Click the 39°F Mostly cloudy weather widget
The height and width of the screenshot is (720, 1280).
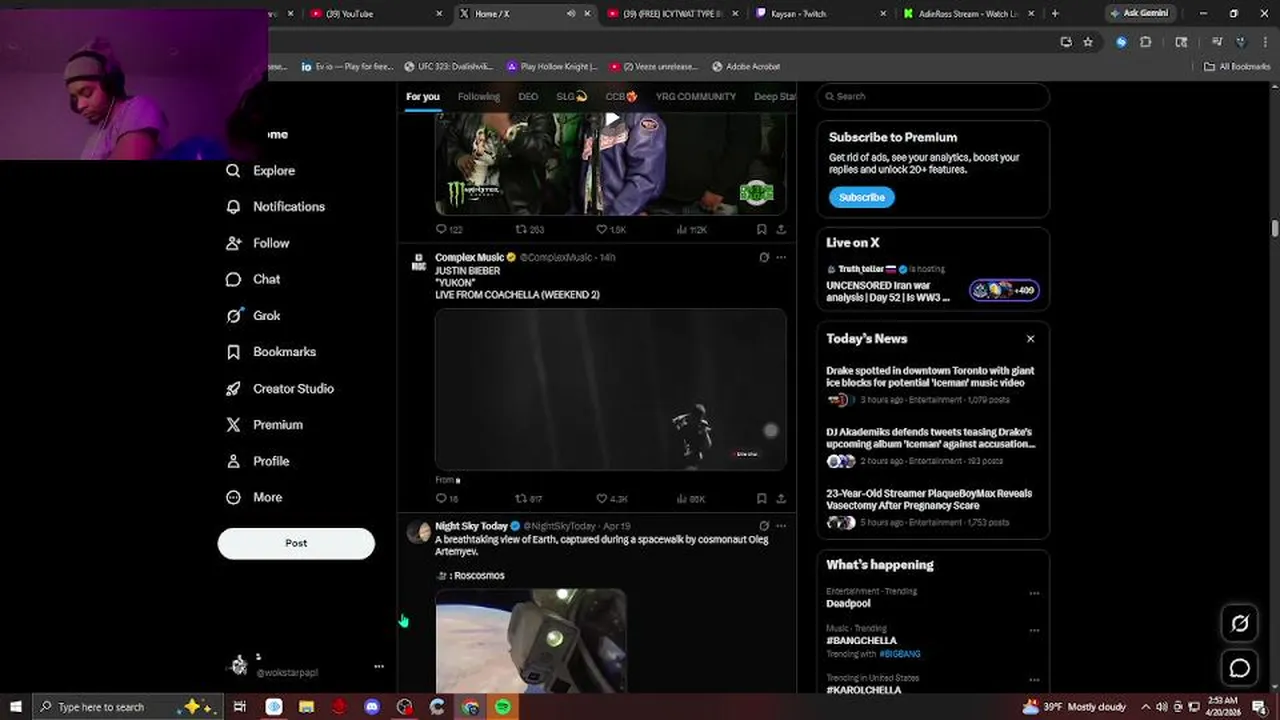pyautogui.click(x=1077, y=707)
